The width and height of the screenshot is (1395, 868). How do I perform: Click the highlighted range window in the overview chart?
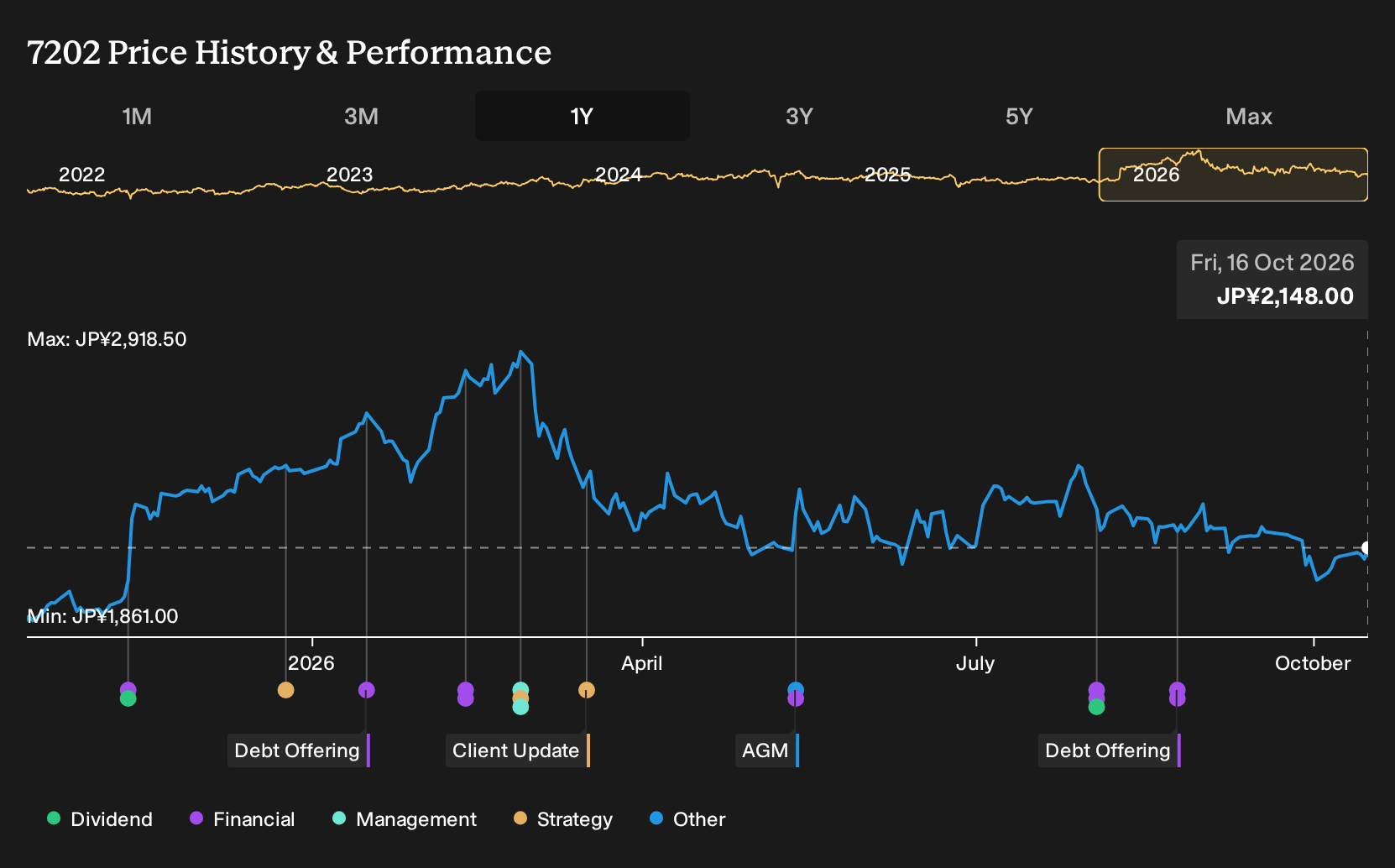[1233, 175]
